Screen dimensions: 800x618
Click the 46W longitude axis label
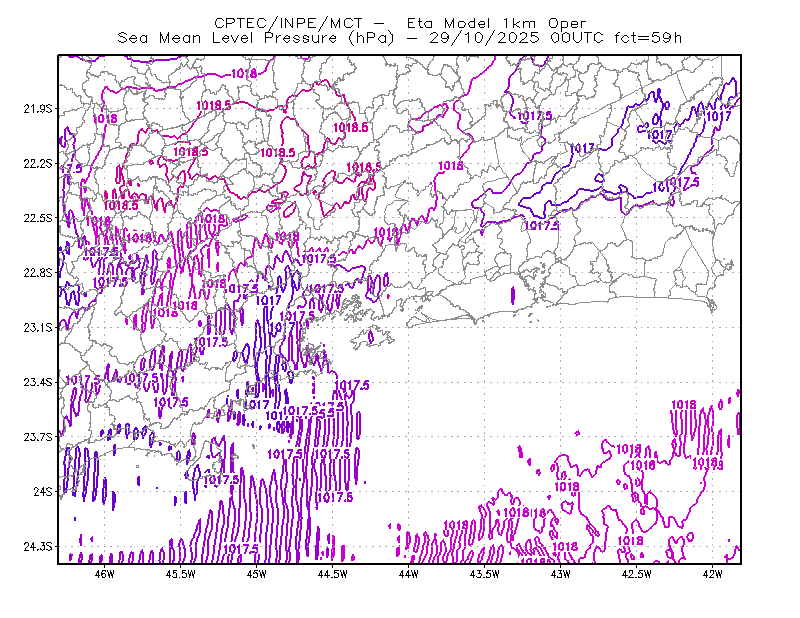tap(105, 574)
